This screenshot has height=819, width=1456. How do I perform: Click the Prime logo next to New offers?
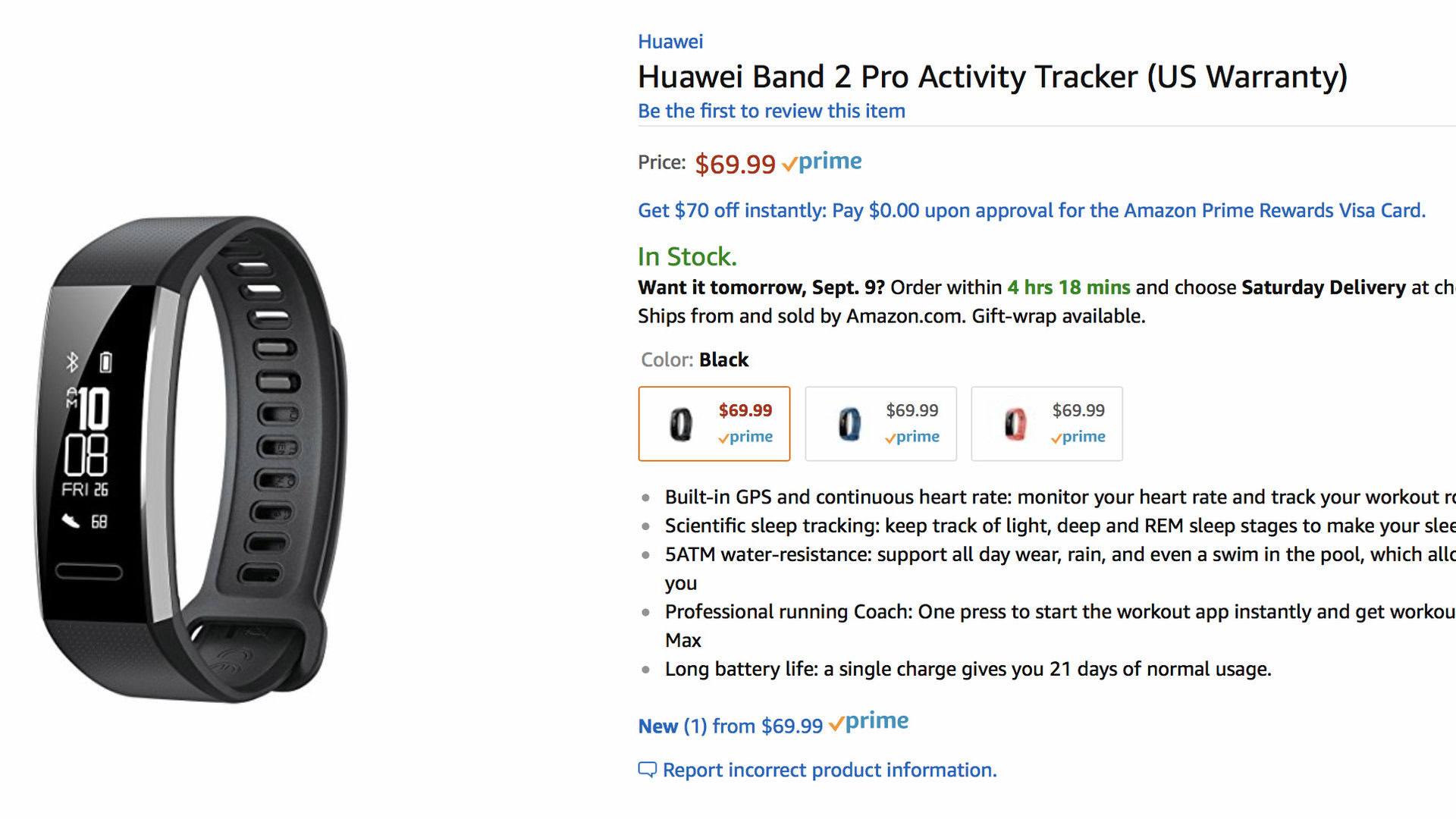(869, 721)
